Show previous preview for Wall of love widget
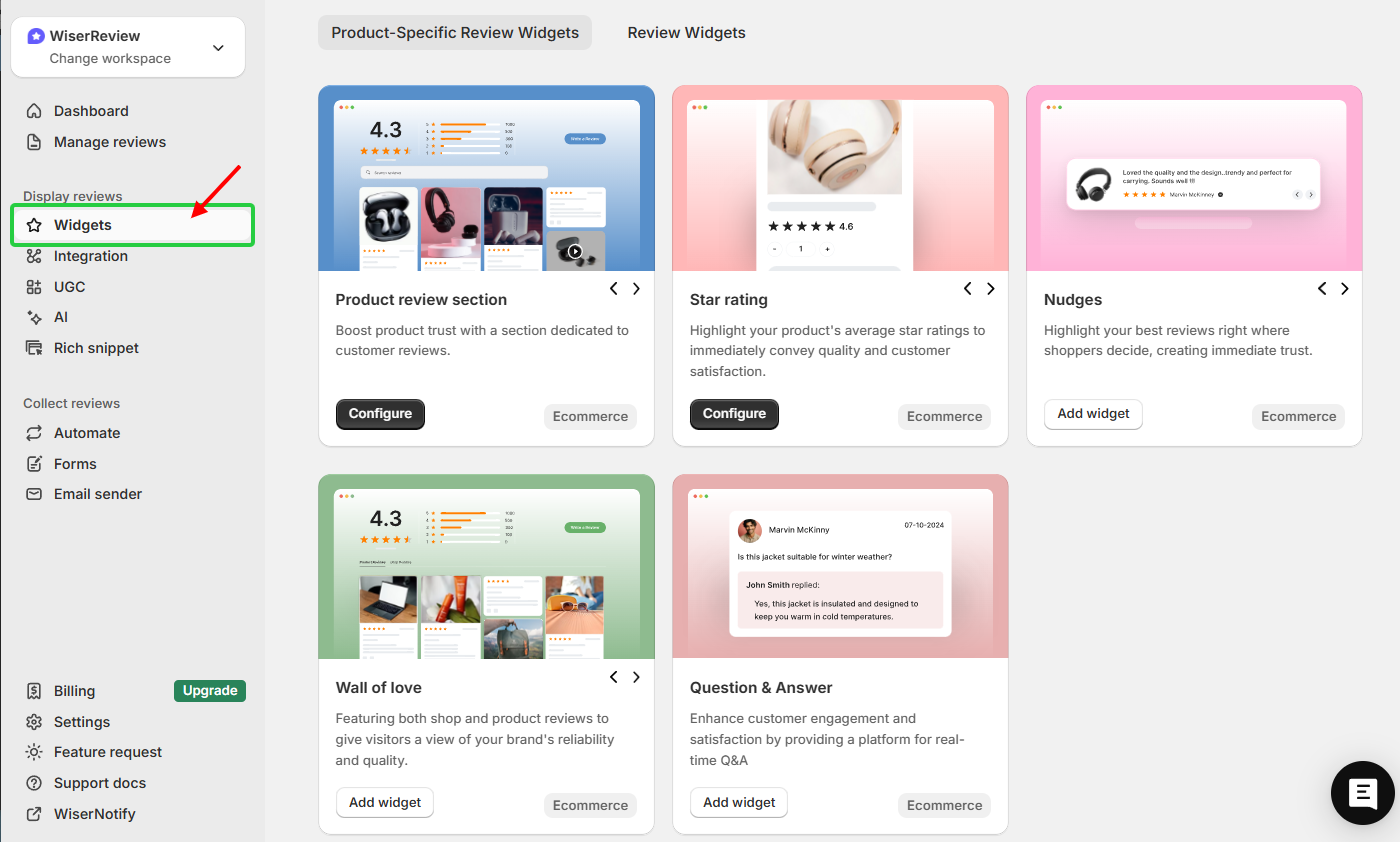1400x842 pixels. click(613, 677)
